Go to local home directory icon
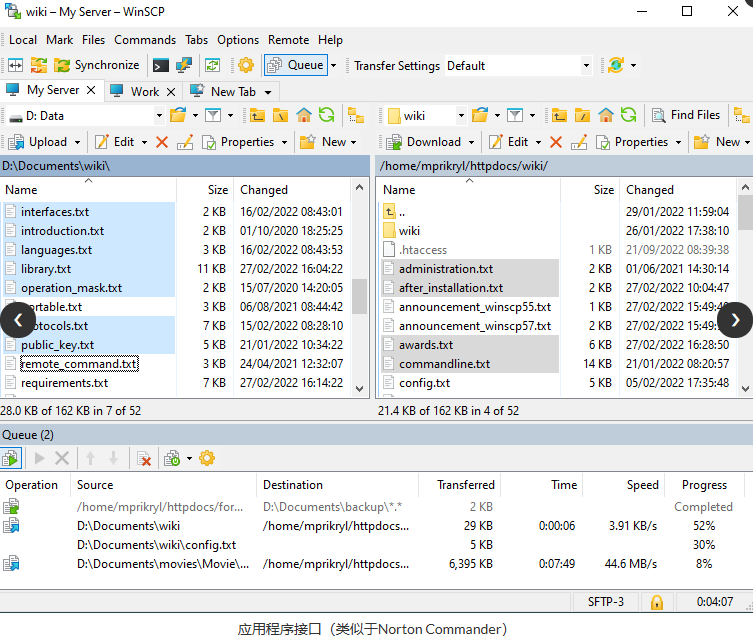Image resolution: width=753 pixels, height=641 pixels. (304, 116)
